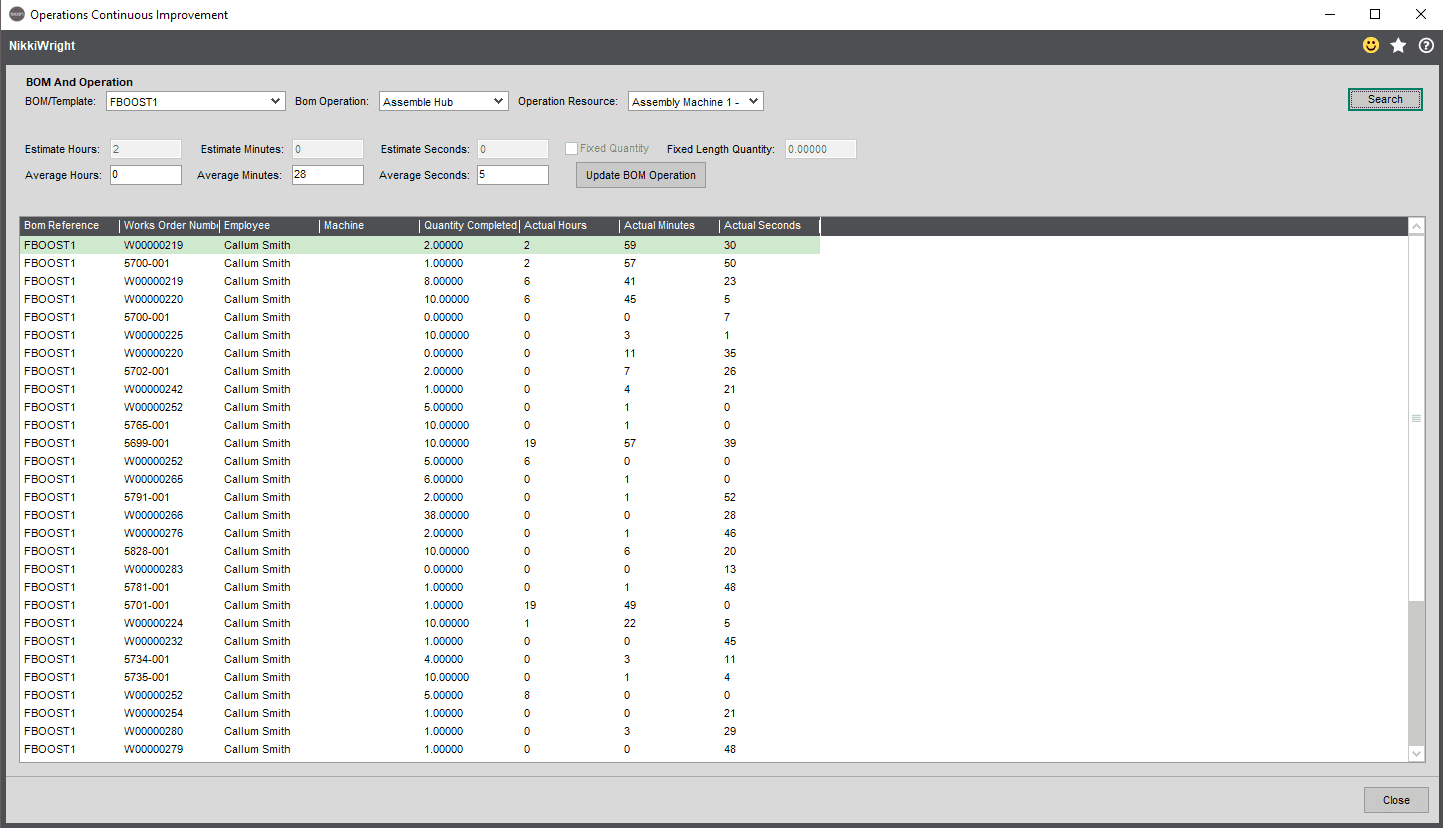Maximize the Operations Continuous Improvement window
1443x828 pixels.
pos(1375,15)
